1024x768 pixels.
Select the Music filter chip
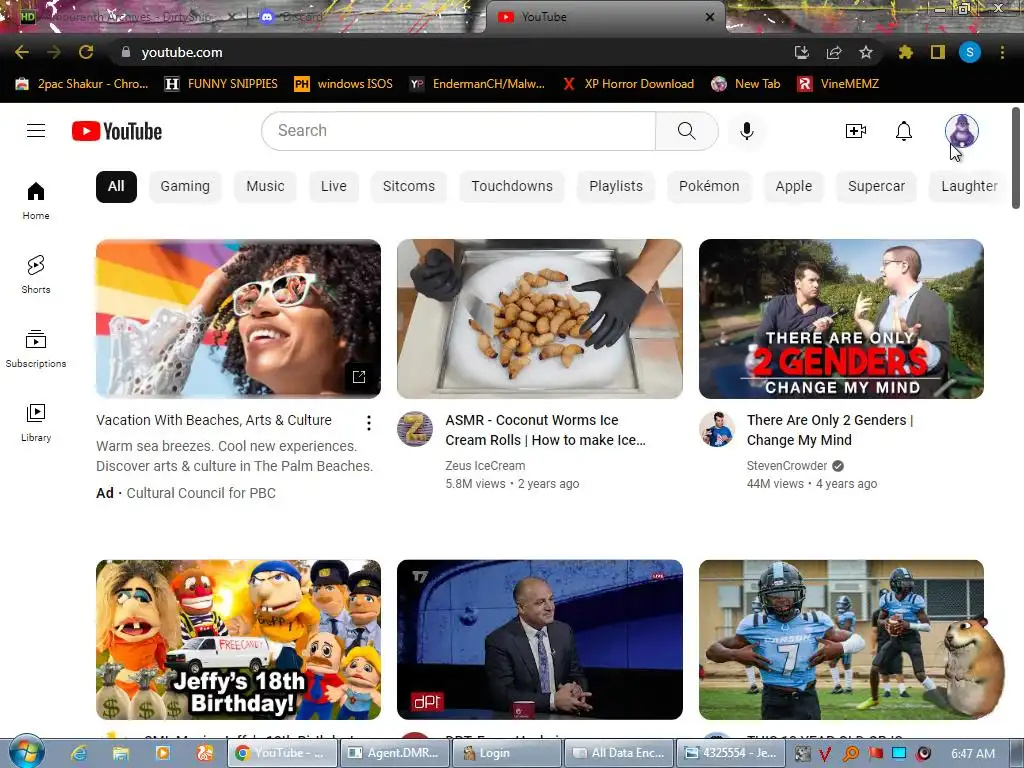click(265, 186)
